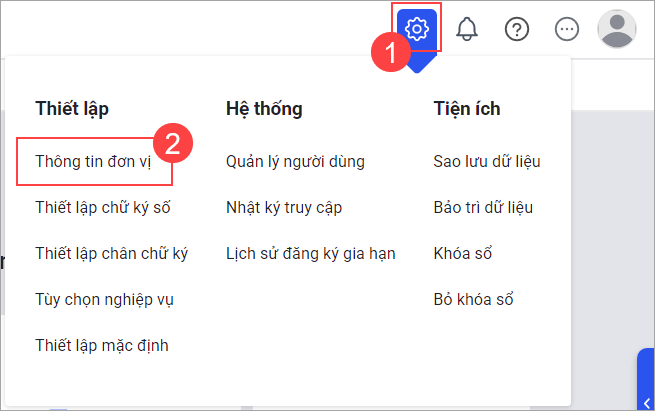Expand the blue side panel arrow
Viewport: 655px width, 411px height.
pos(646,402)
